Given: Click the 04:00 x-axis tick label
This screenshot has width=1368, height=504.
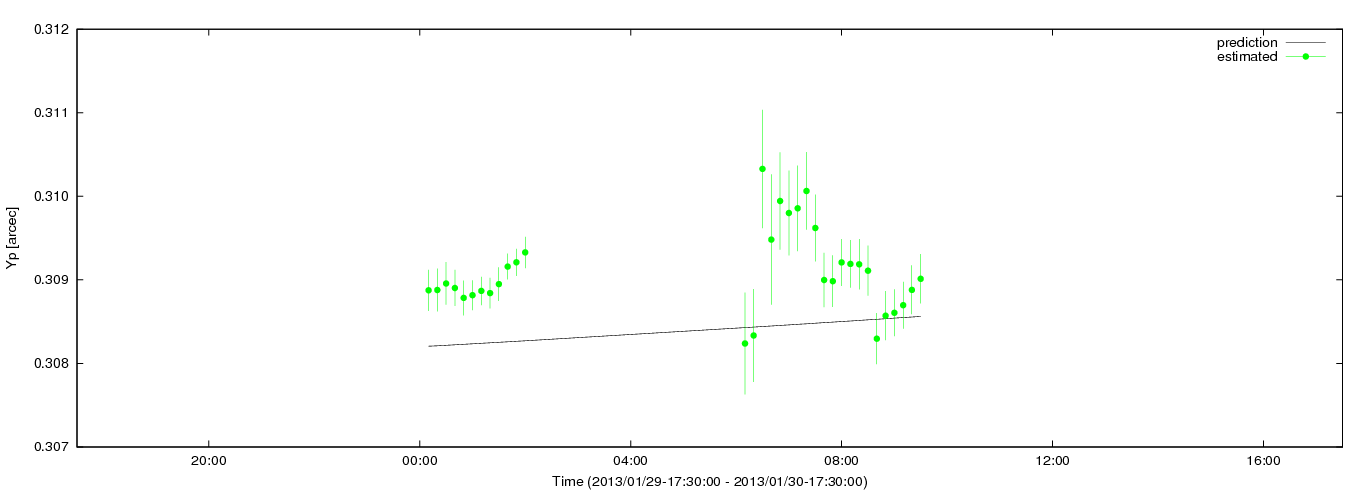Looking at the screenshot, I should point(630,461).
